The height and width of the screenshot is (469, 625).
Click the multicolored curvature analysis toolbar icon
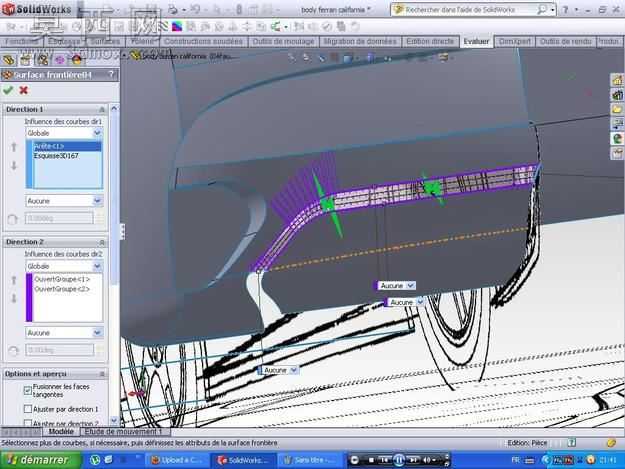pyautogui.click(x=177, y=27)
